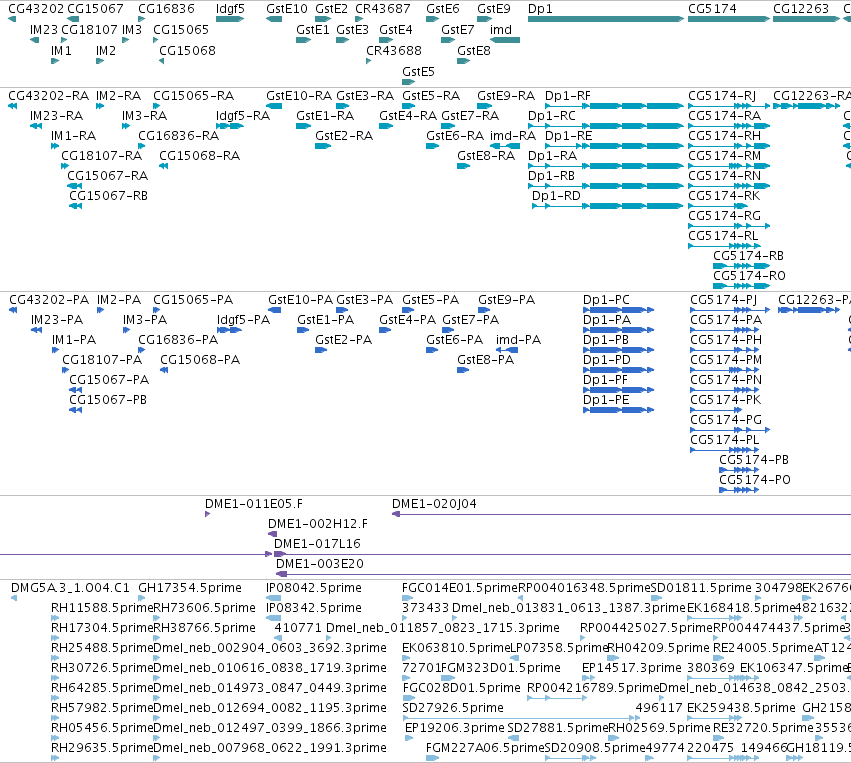This screenshot has width=851, height=763.
Task: Click clone DME1-003E20
Action: 563,574
